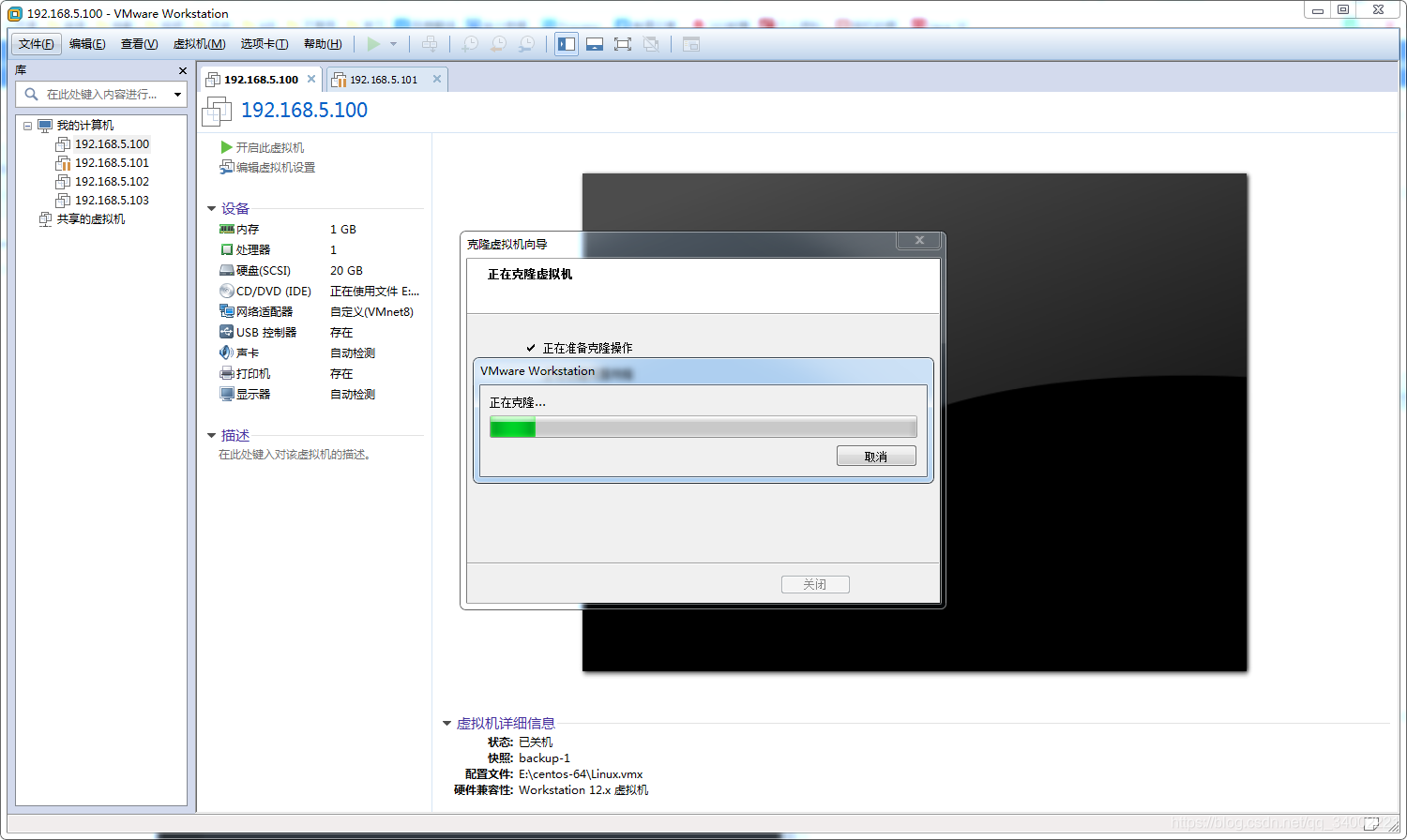1407x840 pixels.
Task: Click the VM description input area
Action: pyautogui.click(x=295, y=455)
